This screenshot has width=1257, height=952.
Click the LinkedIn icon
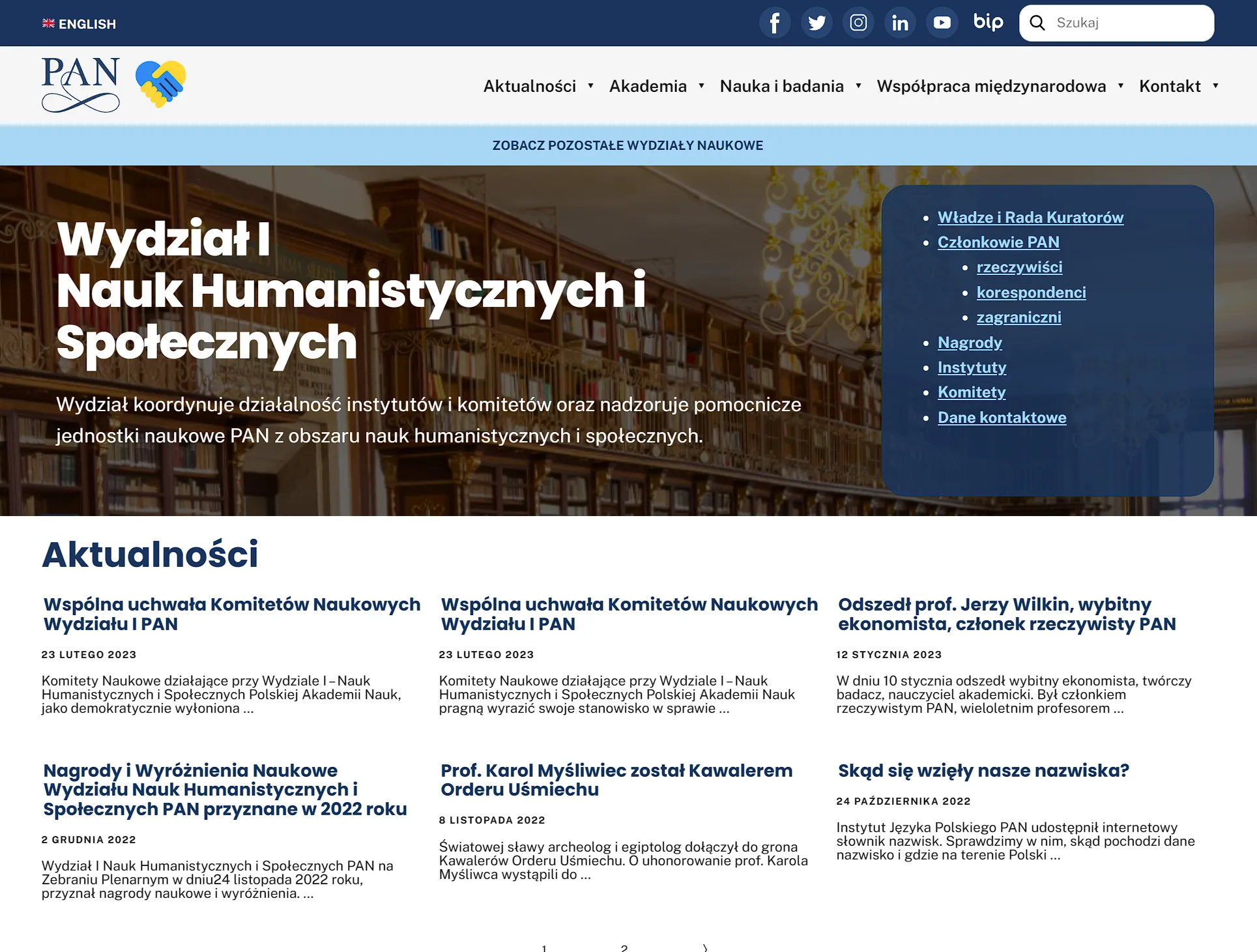tap(900, 23)
